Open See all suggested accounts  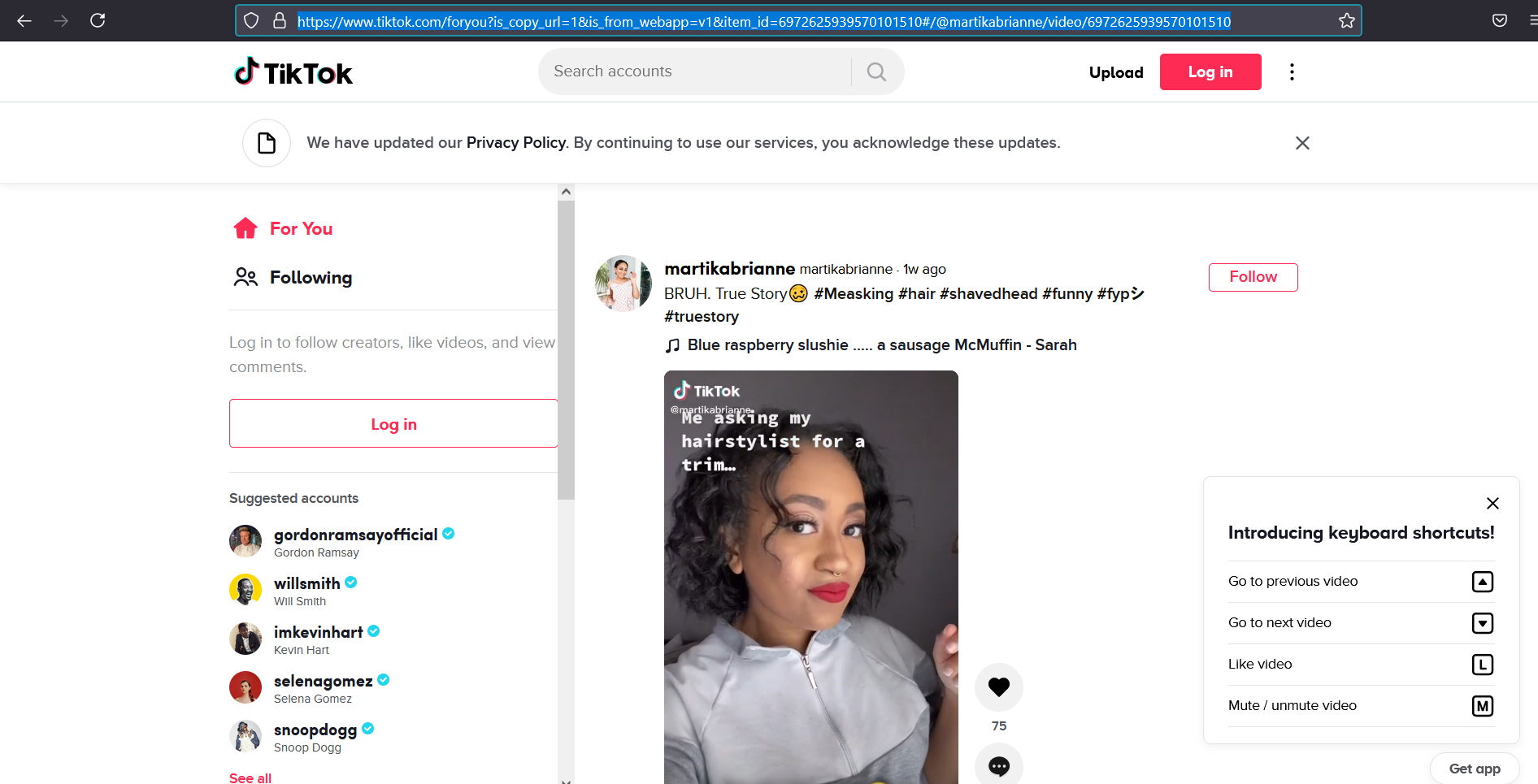tap(250, 778)
